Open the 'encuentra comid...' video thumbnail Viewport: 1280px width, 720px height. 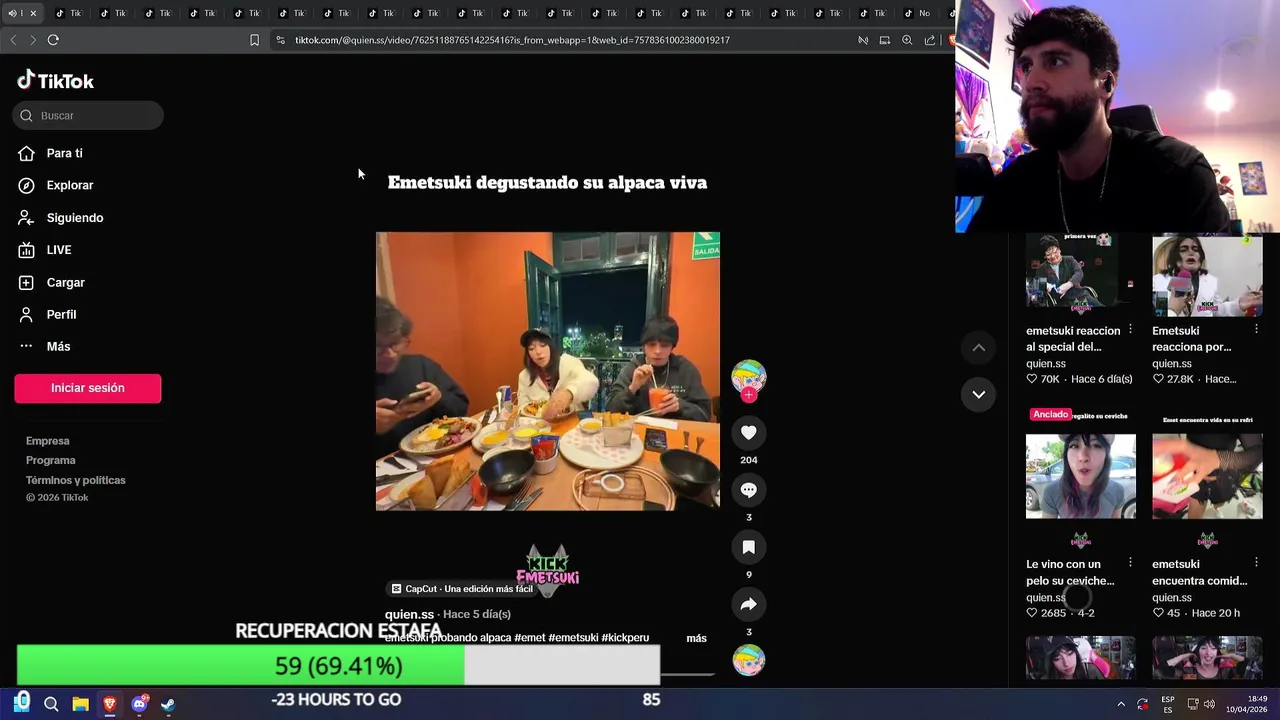(x=1207, y=476)
